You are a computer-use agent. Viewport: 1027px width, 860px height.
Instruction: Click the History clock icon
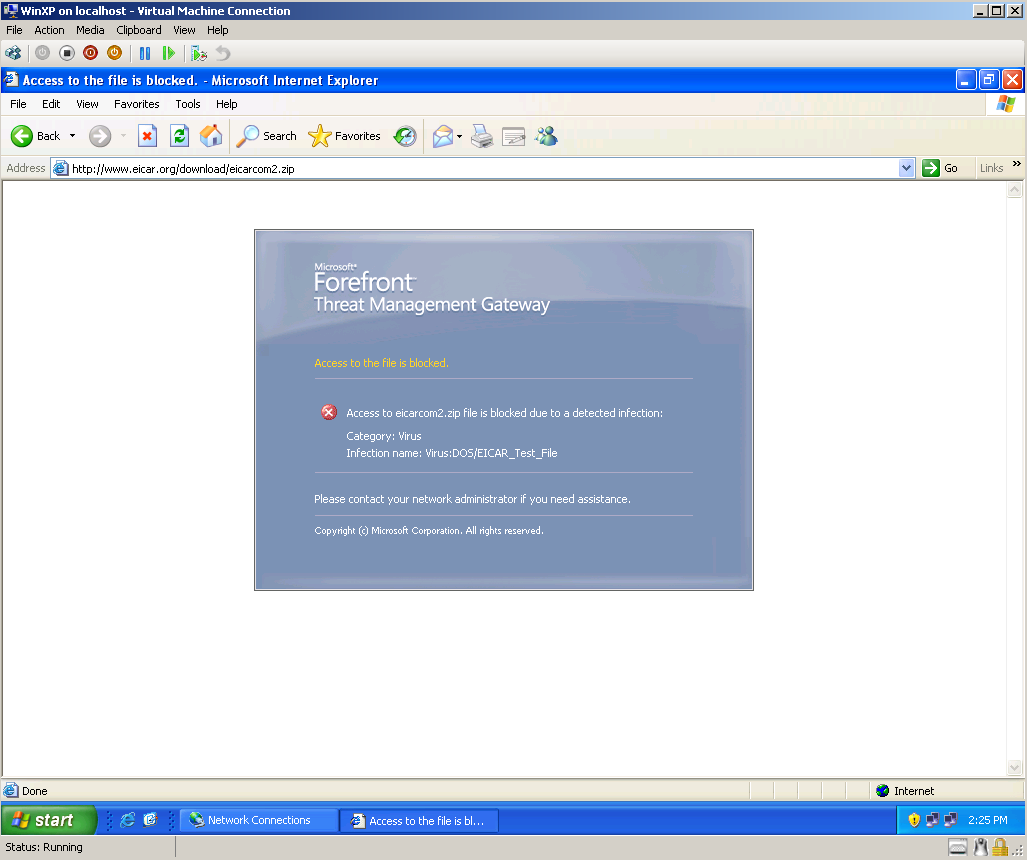pos(405,136)
